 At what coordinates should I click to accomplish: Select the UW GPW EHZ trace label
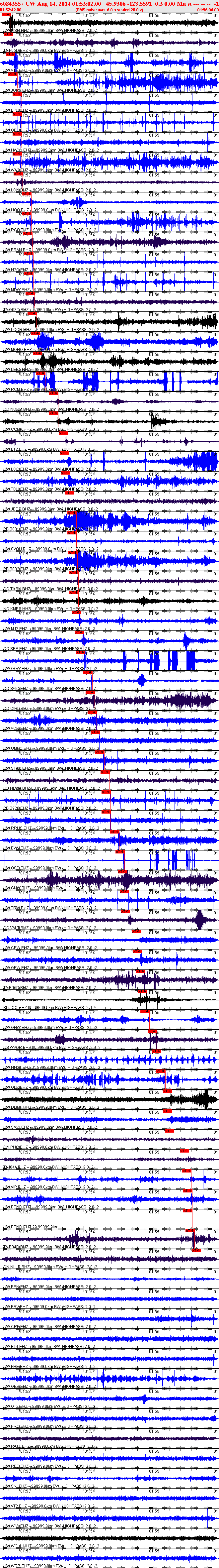pos(49,968)
